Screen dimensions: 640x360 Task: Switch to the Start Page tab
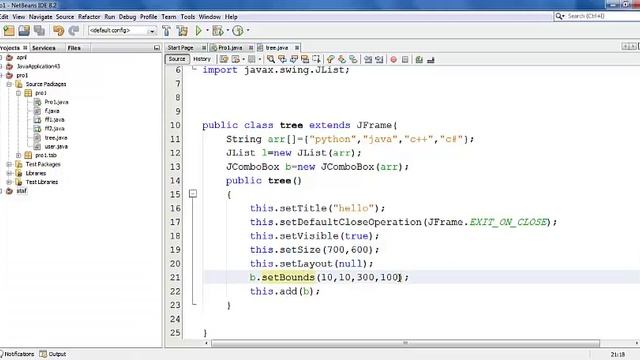180,48
